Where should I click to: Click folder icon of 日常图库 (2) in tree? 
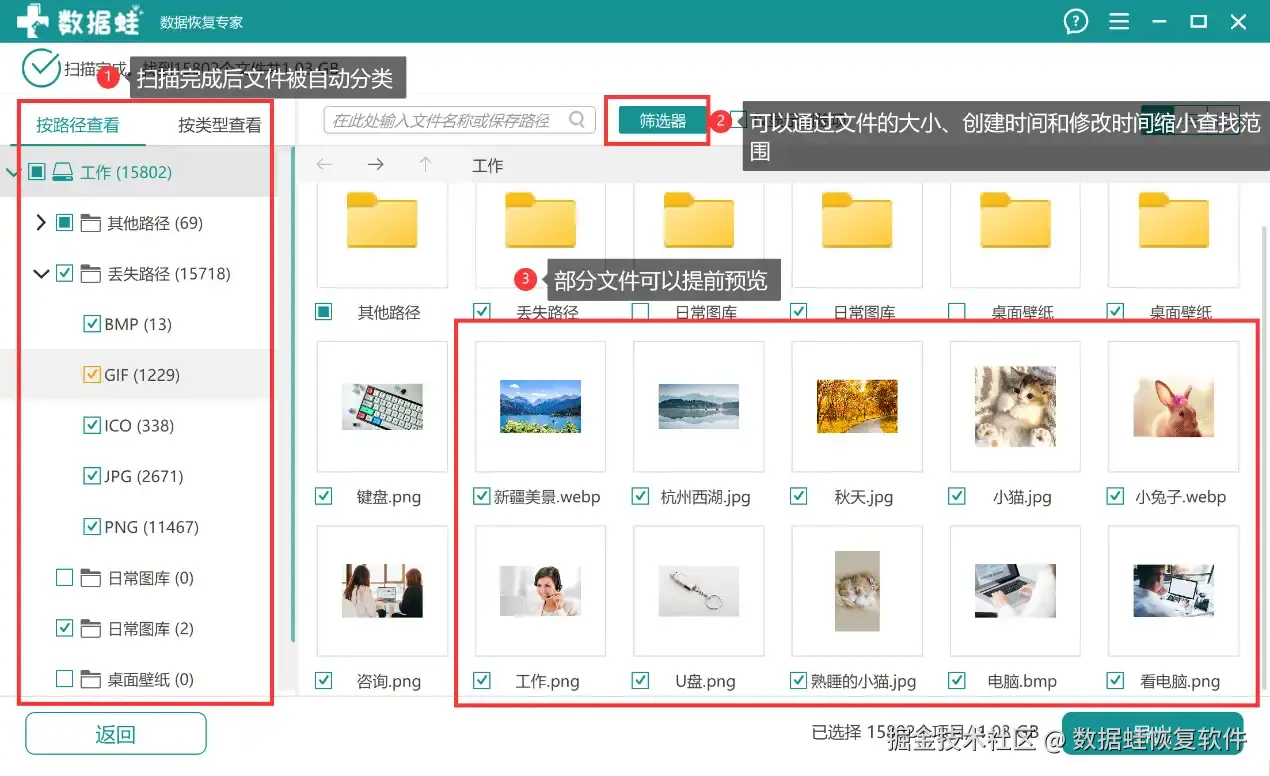[x=91, y=629]
